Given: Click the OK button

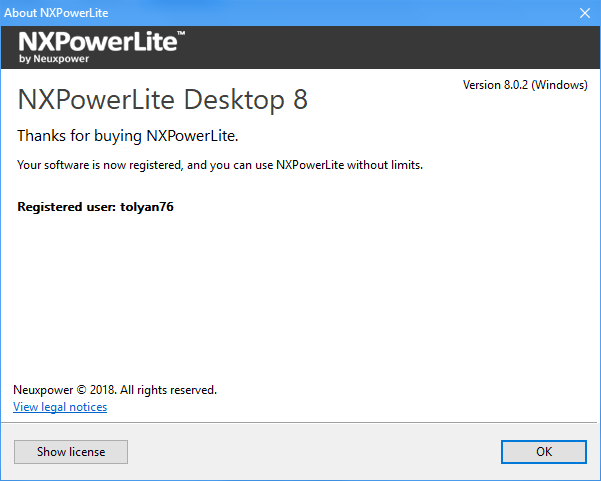Looking at the screenshot, I should pos(544,451).
